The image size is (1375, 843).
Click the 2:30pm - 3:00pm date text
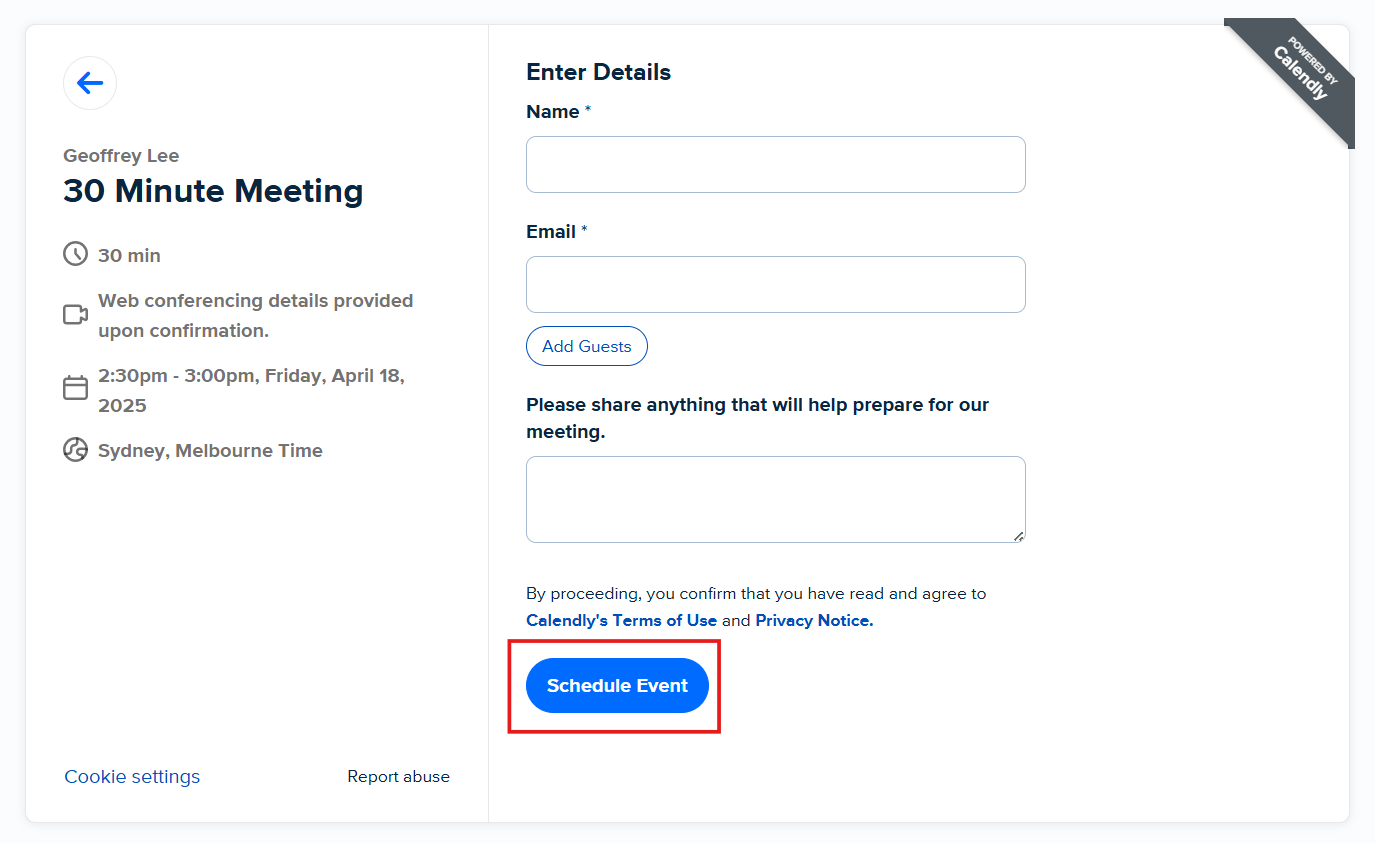tap(251, 391)
